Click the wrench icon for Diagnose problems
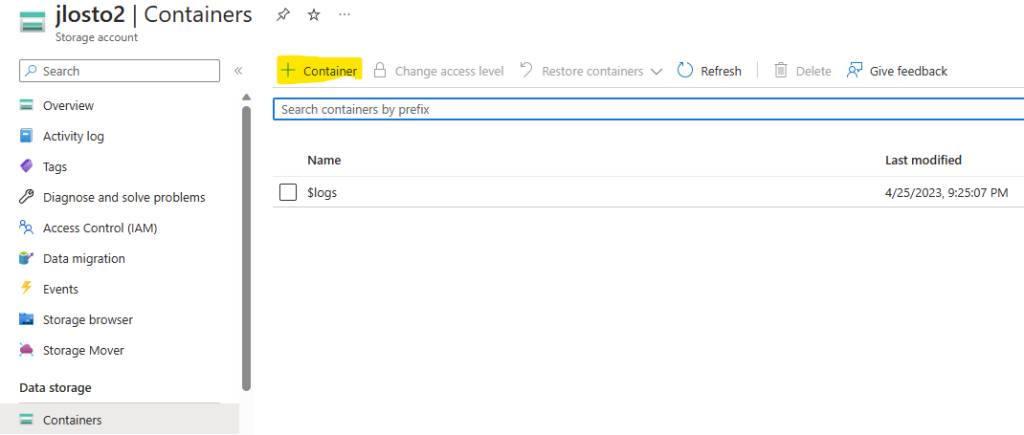The height and width of the screenshot is (435, 1024). 26,197
